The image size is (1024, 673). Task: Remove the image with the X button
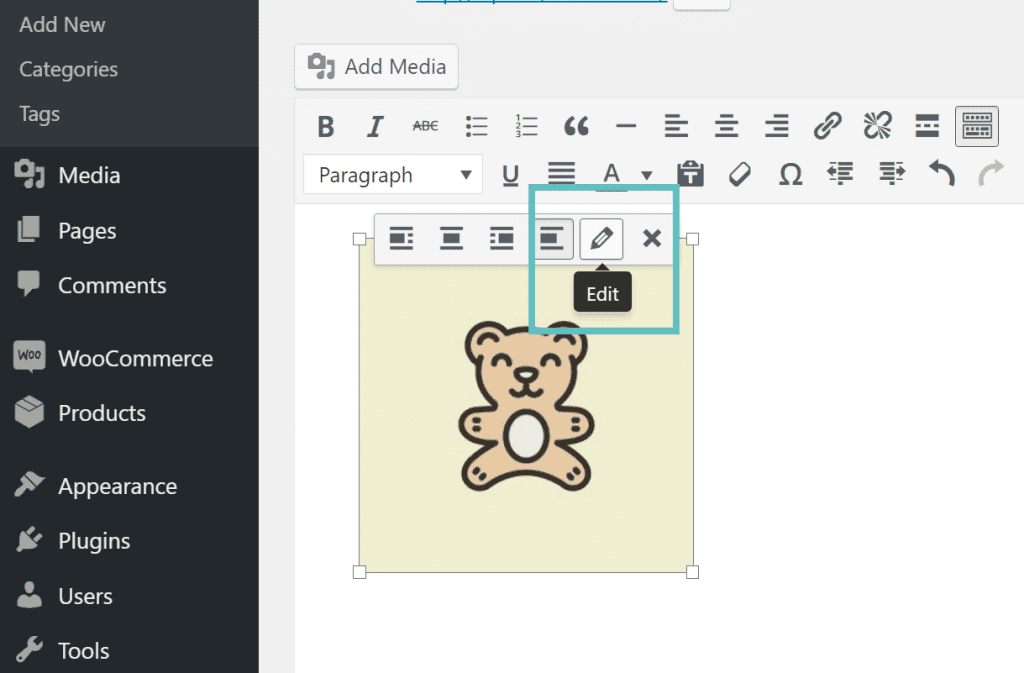pos(652,239)
